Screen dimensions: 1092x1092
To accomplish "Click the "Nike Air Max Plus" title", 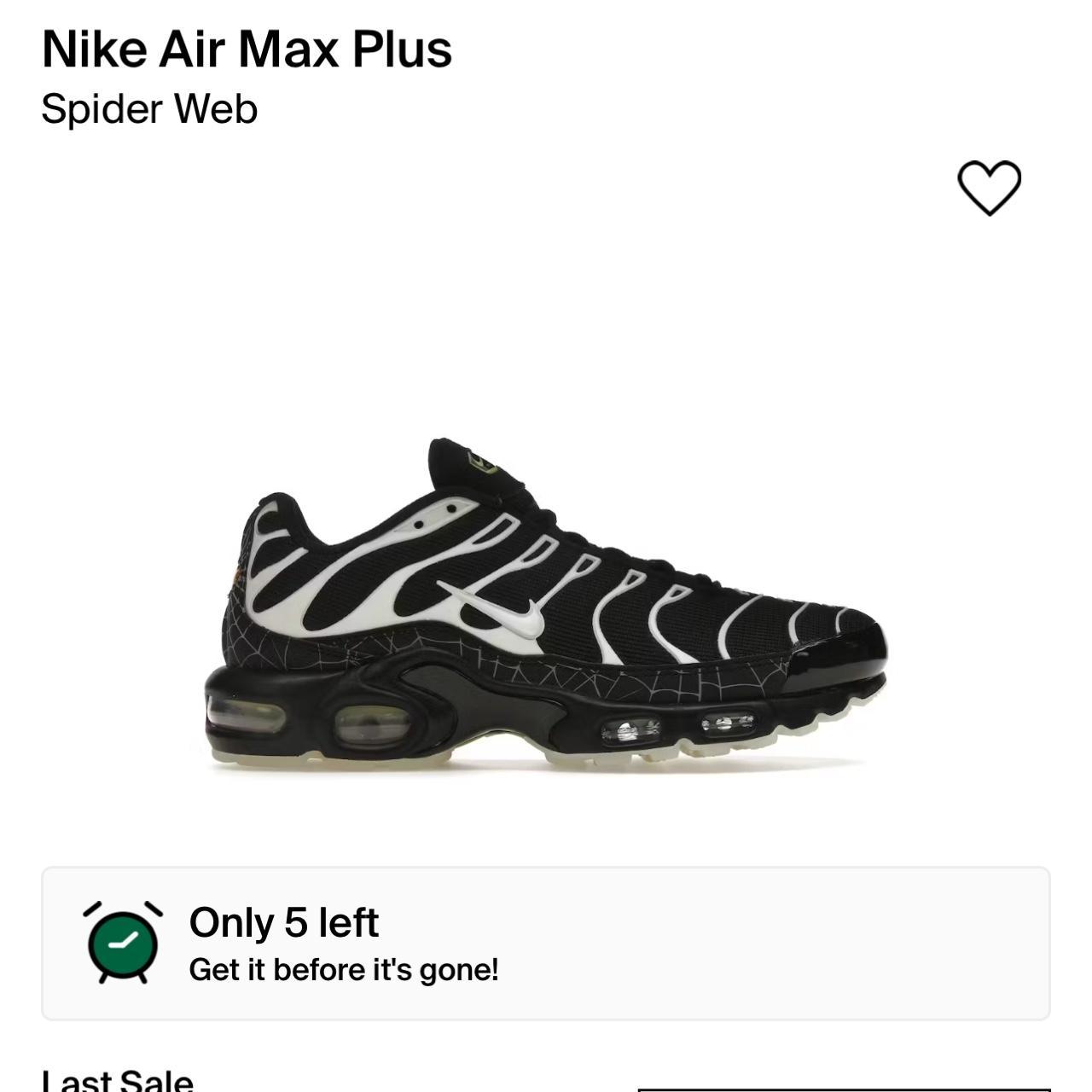I will click(x=247, y=49).
